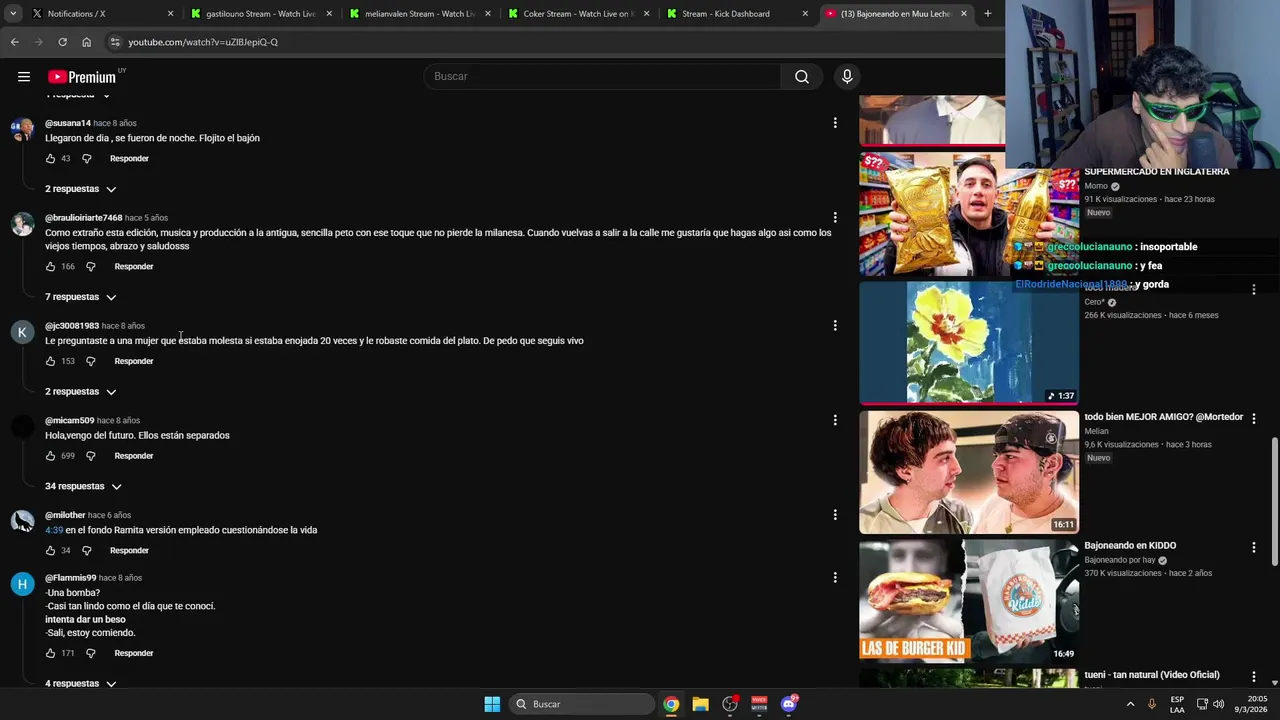Open @micam509 channel link
Image resolution: width=1280 pixels, height=720 pixels.
coord(69,420)
